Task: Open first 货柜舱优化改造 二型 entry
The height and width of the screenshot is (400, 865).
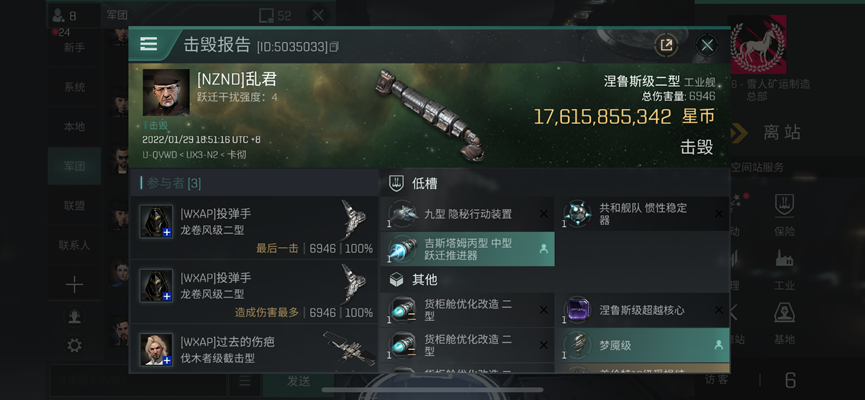Action: tap(468, 310)
